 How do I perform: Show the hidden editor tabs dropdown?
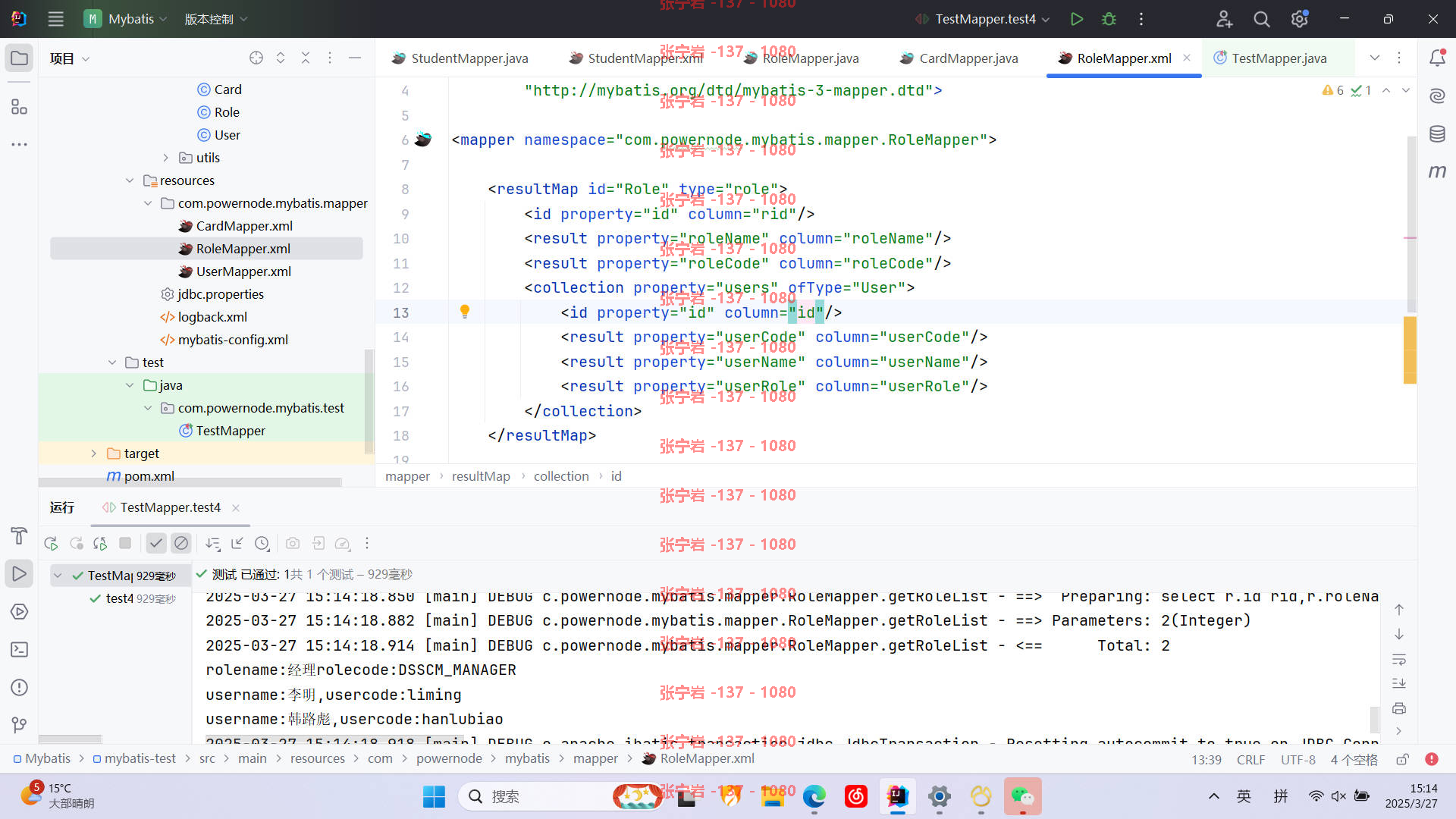1375,58
